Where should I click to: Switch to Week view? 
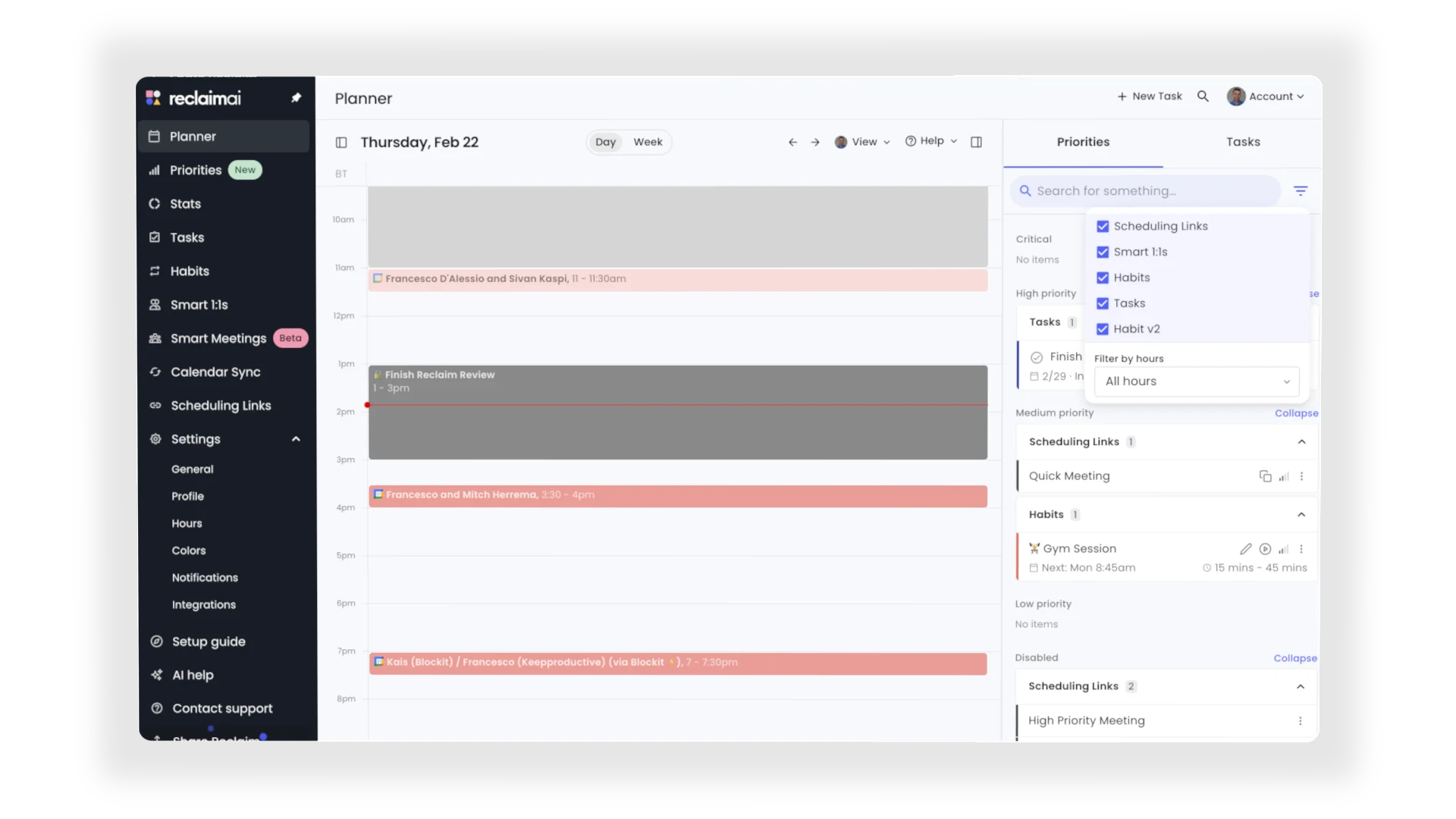click(x=648, y=142)
